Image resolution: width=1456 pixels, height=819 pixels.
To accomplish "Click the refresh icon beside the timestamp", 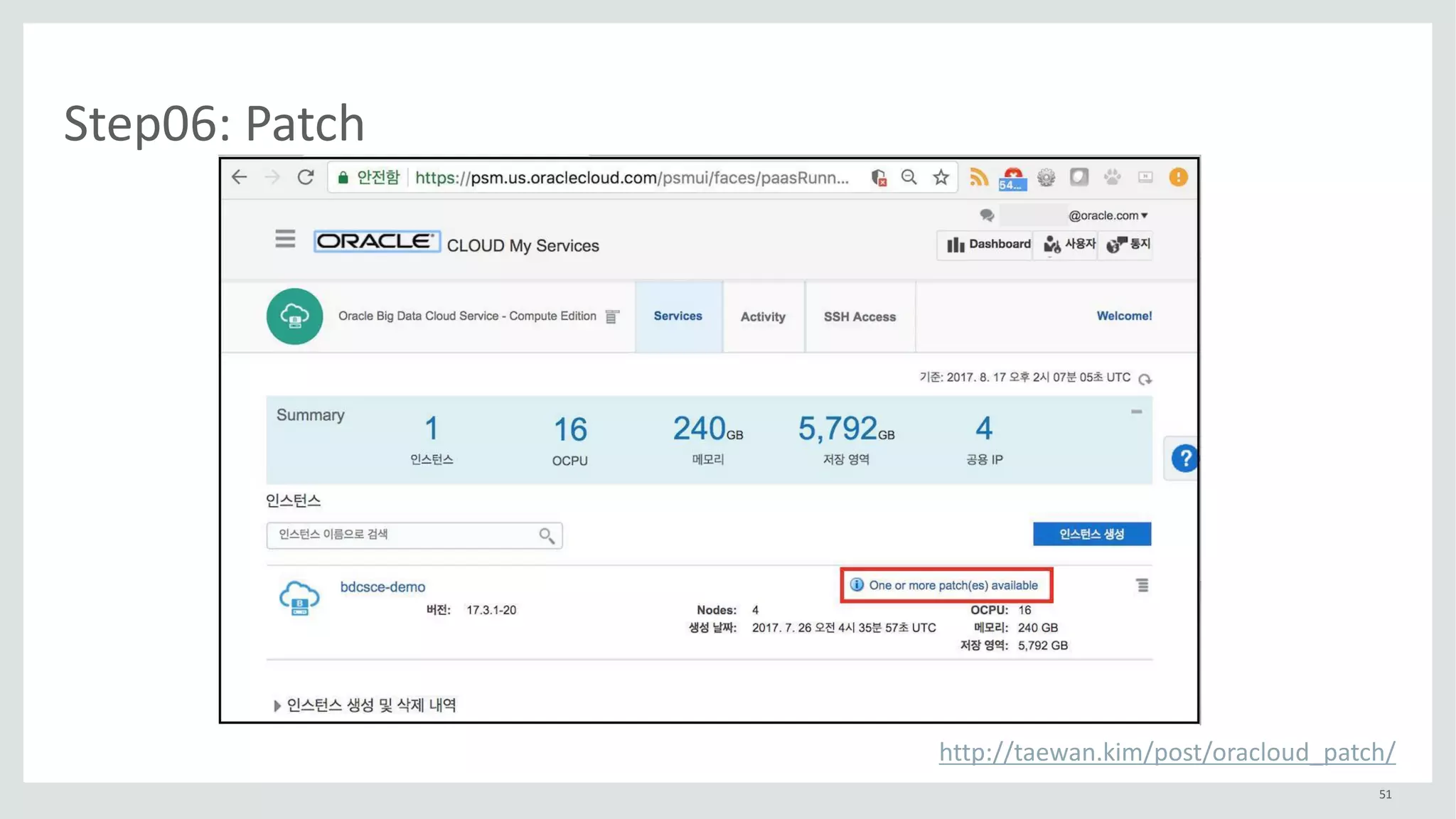I will point(1145,379).
